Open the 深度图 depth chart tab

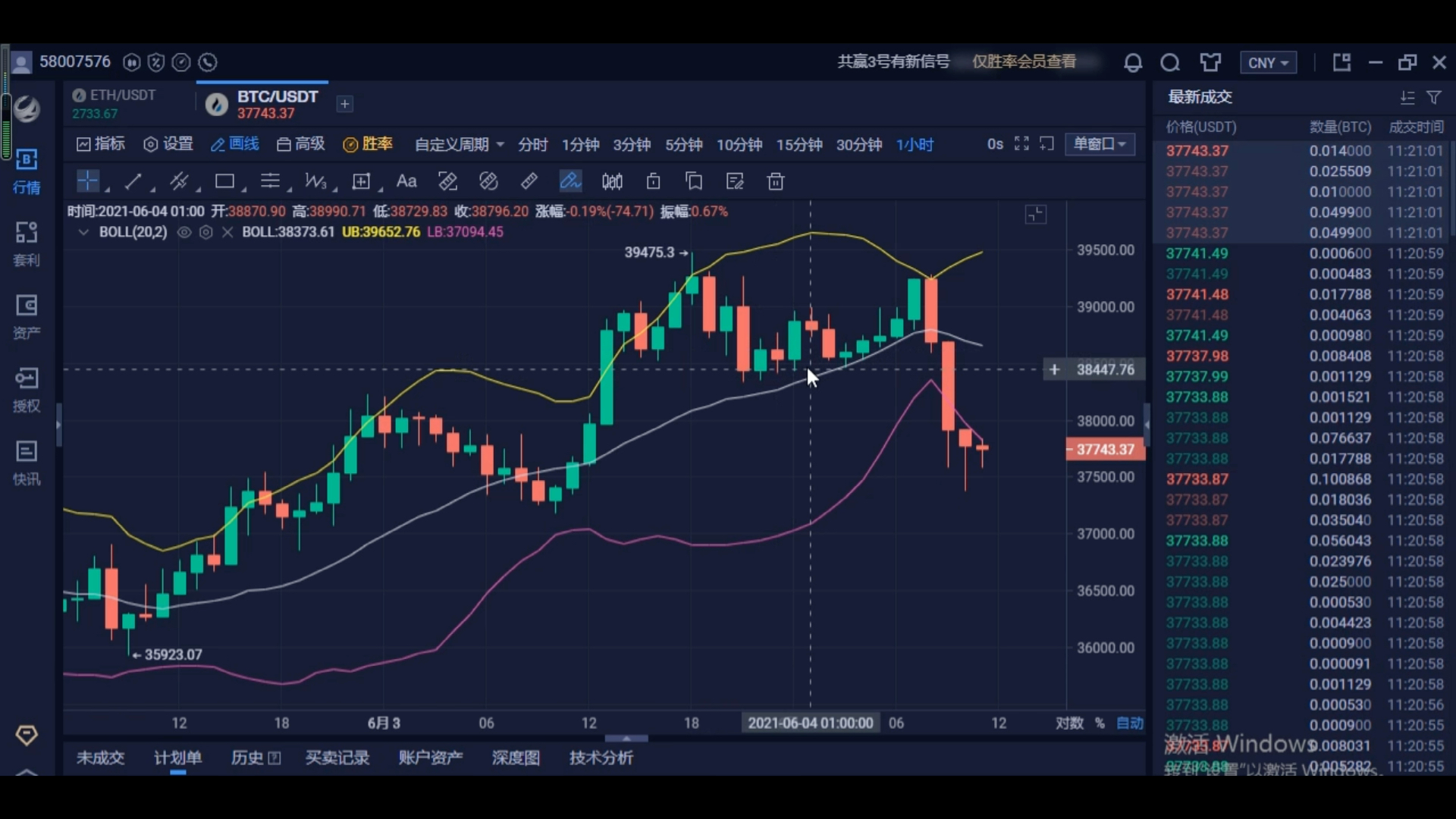(x=516, y=758)
